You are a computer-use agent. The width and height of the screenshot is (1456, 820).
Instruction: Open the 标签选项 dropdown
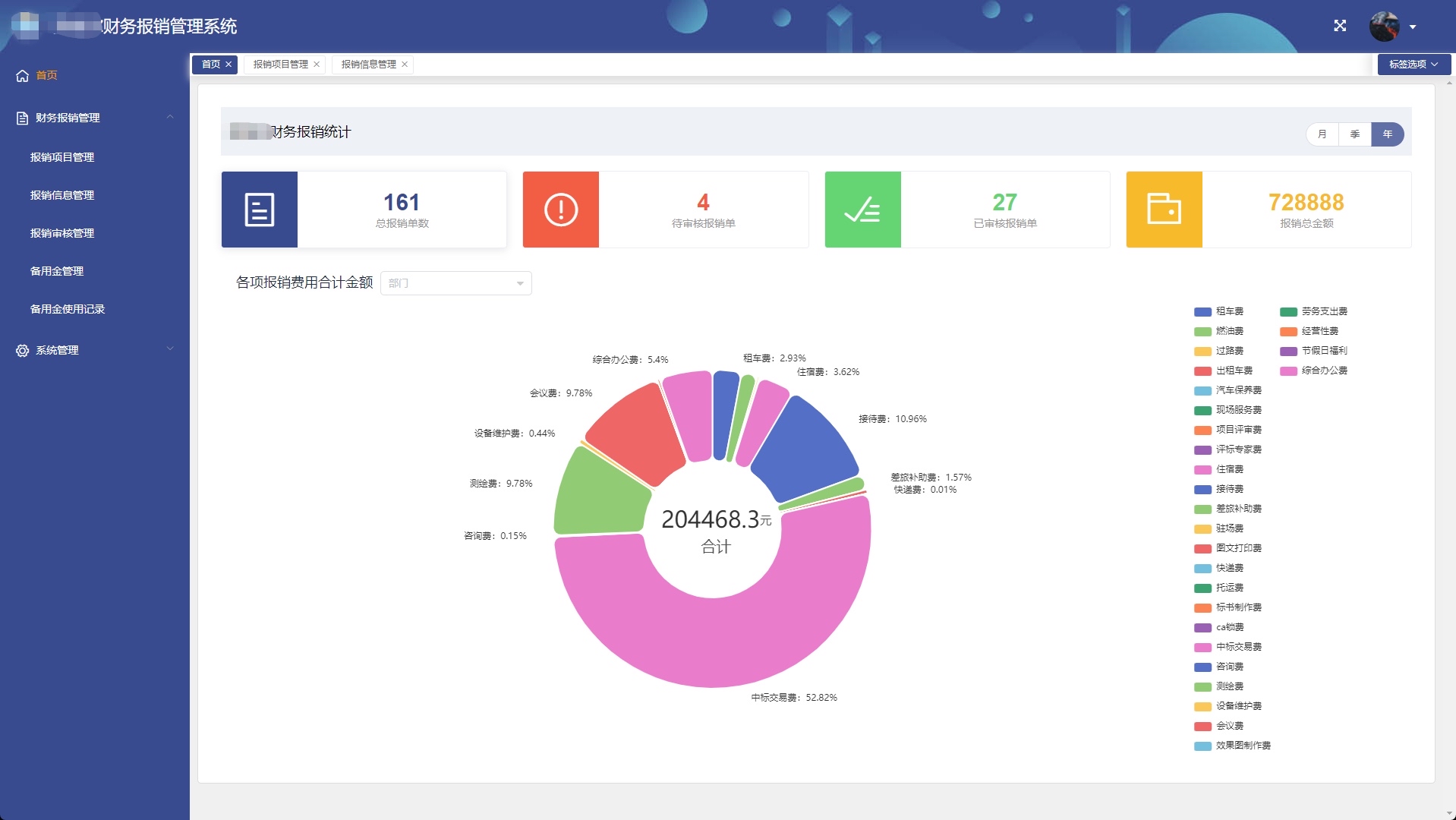pyautogui.click(x=1413, y=65)
